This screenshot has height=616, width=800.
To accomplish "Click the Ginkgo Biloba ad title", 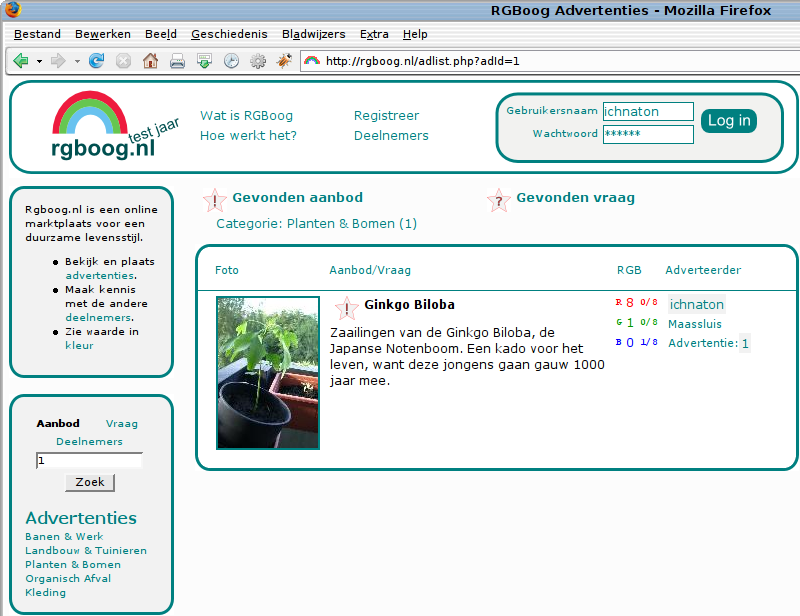I will tap(409, 305).
